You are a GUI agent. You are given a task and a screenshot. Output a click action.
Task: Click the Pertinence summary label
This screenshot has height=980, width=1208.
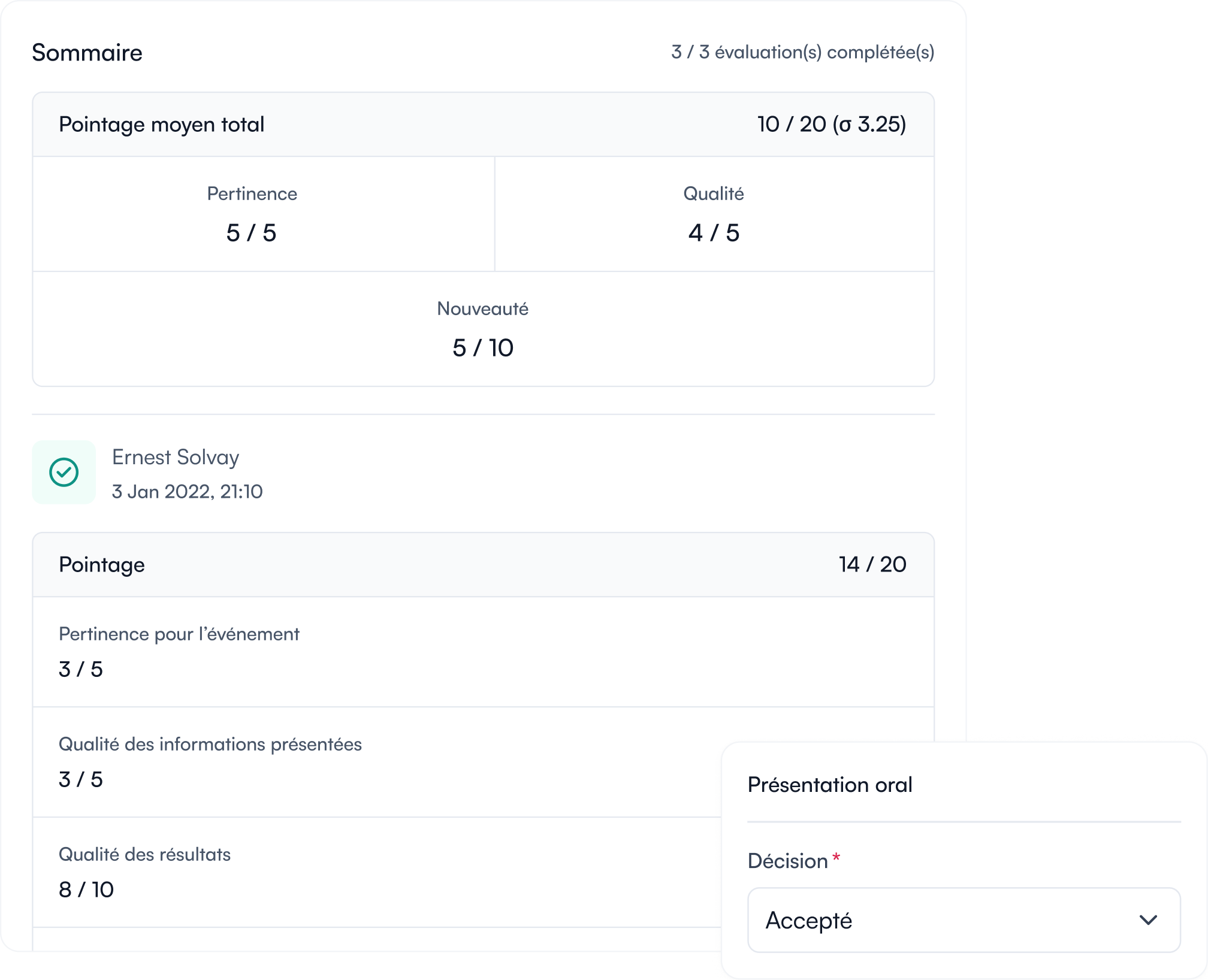point(252,194)
